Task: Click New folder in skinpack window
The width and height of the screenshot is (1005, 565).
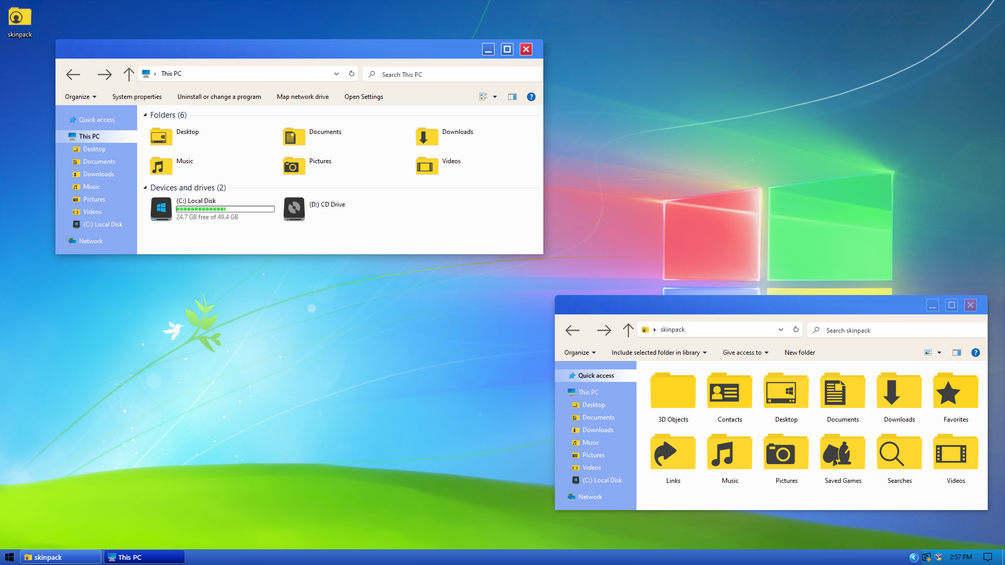Action: pos(799,352)
